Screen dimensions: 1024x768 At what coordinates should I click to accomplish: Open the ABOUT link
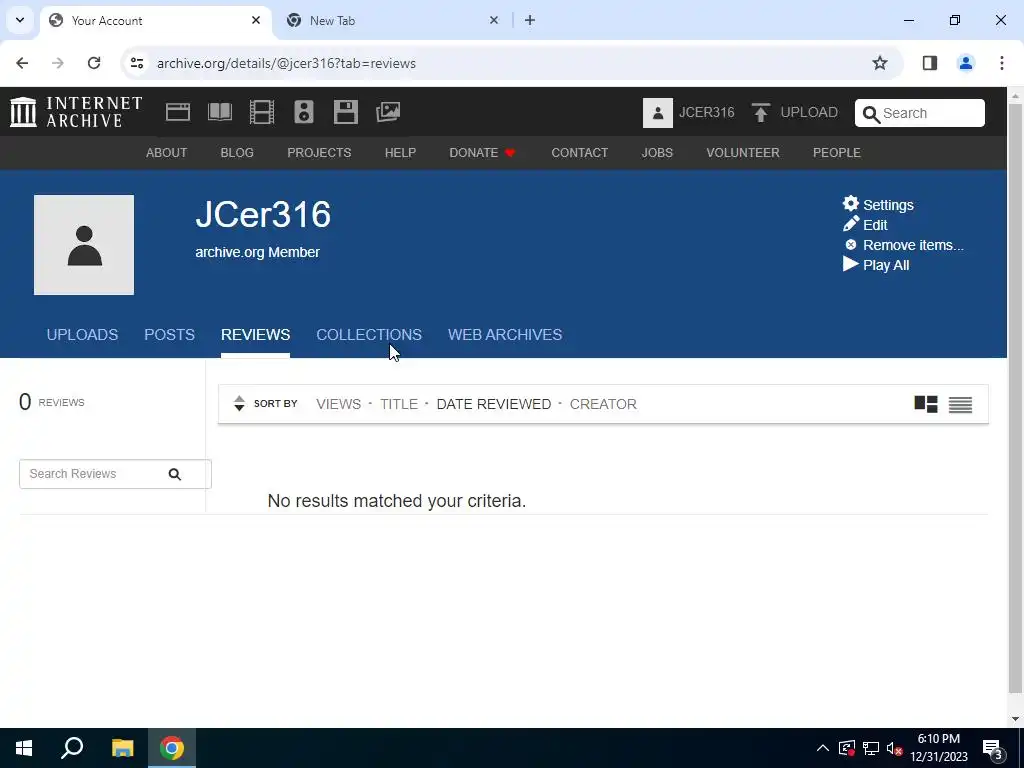167,153
